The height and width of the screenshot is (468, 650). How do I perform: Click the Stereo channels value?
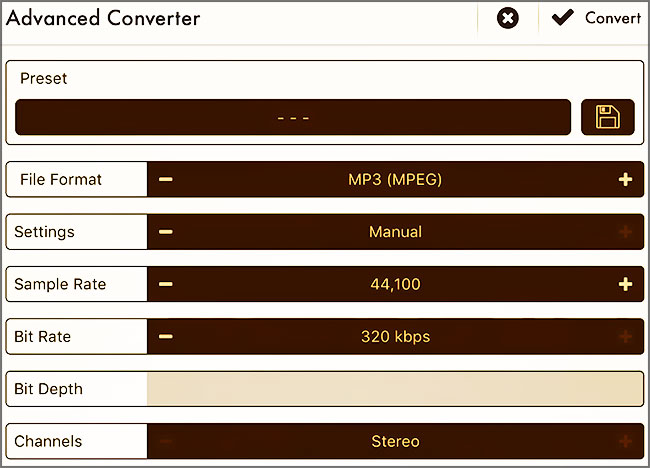(x=395, y=441)
